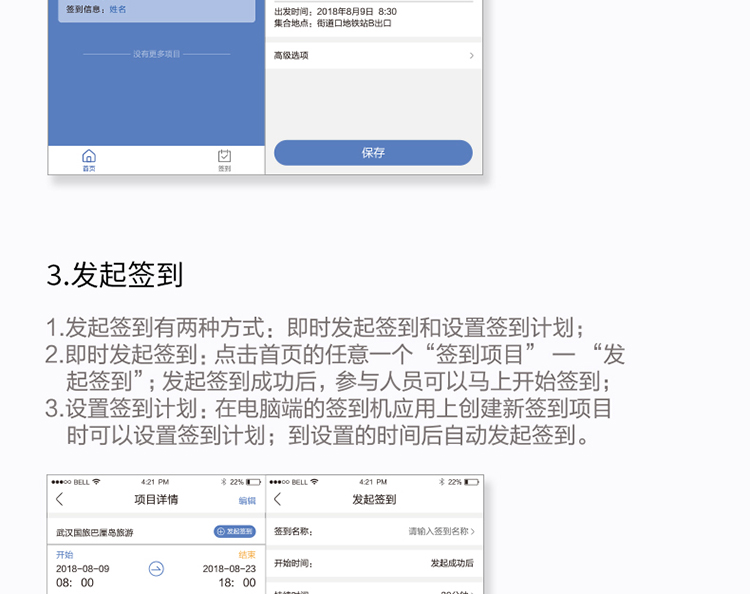
Task: Click the Bluetooth icon in right phone status bar
Action: point(441,482)
